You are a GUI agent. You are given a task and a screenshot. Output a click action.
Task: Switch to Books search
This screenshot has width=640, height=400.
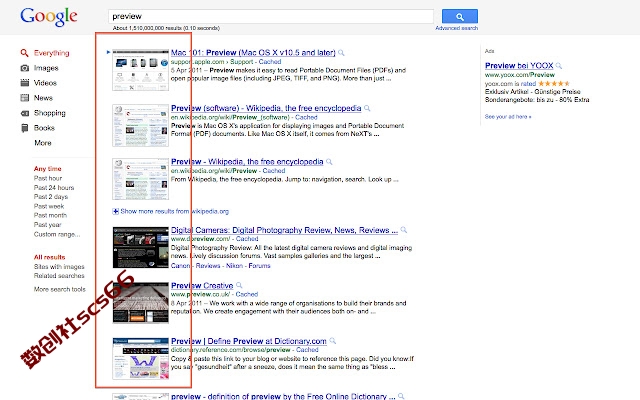click(x=44, y=128)
